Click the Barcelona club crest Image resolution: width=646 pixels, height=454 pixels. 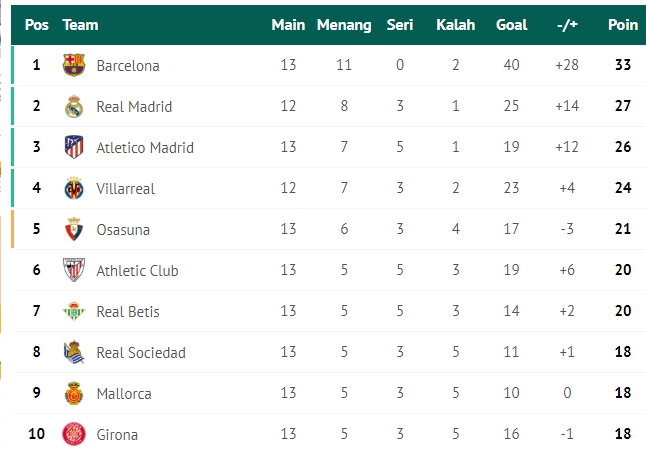(x=74, y=65)
